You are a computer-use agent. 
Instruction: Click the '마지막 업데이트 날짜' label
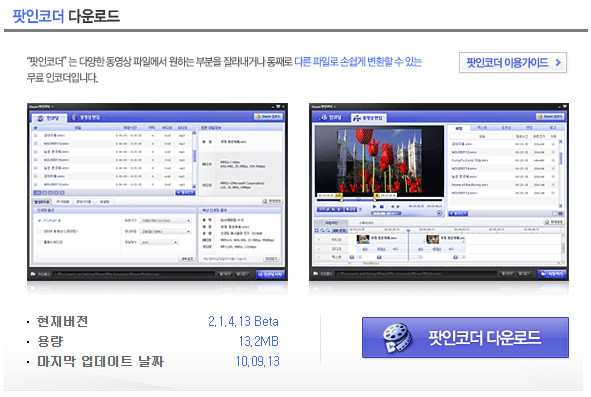point(100,362)
